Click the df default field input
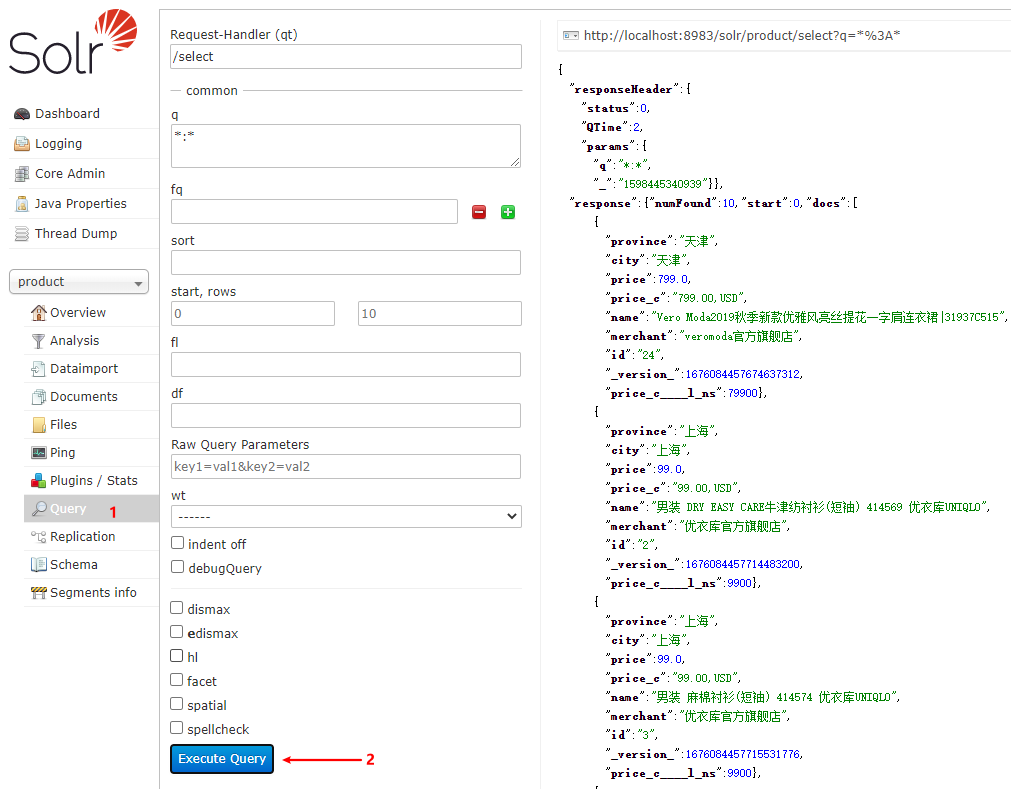Viewport: 1011px width, 789px height. pyautogui.click(x=346, y=415)
